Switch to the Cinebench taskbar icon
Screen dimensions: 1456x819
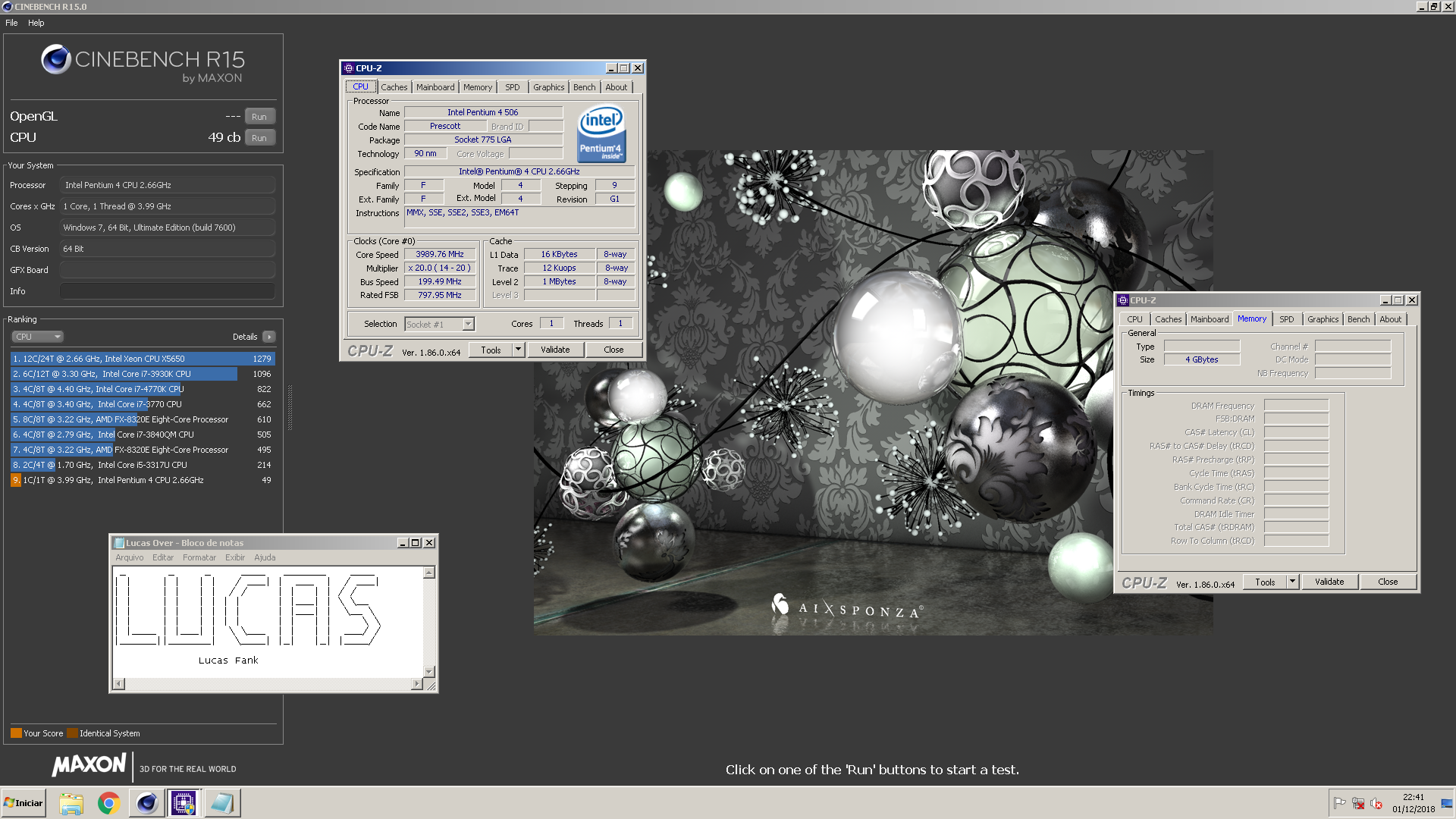[146, 803]
